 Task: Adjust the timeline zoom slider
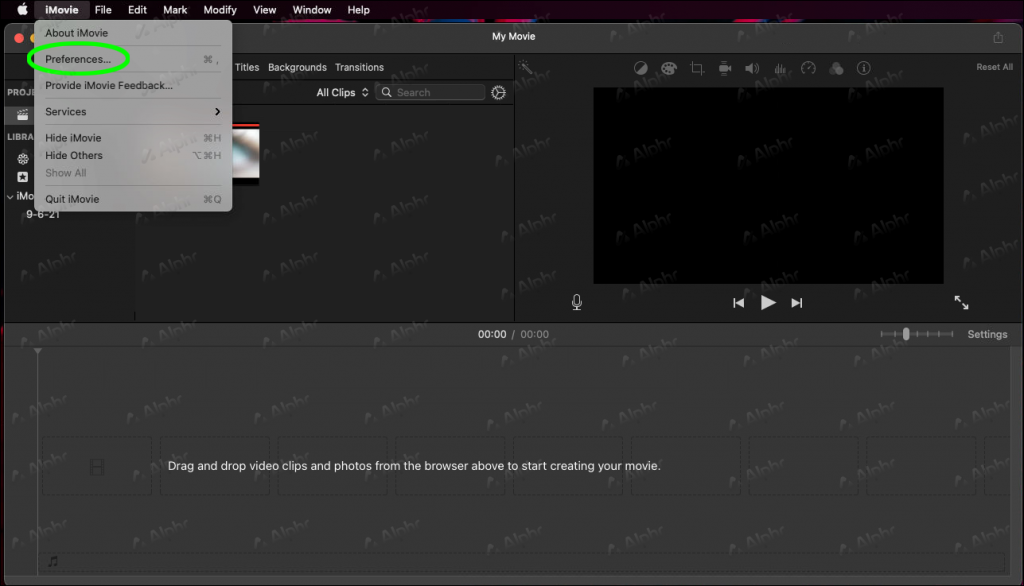point(908,334)
